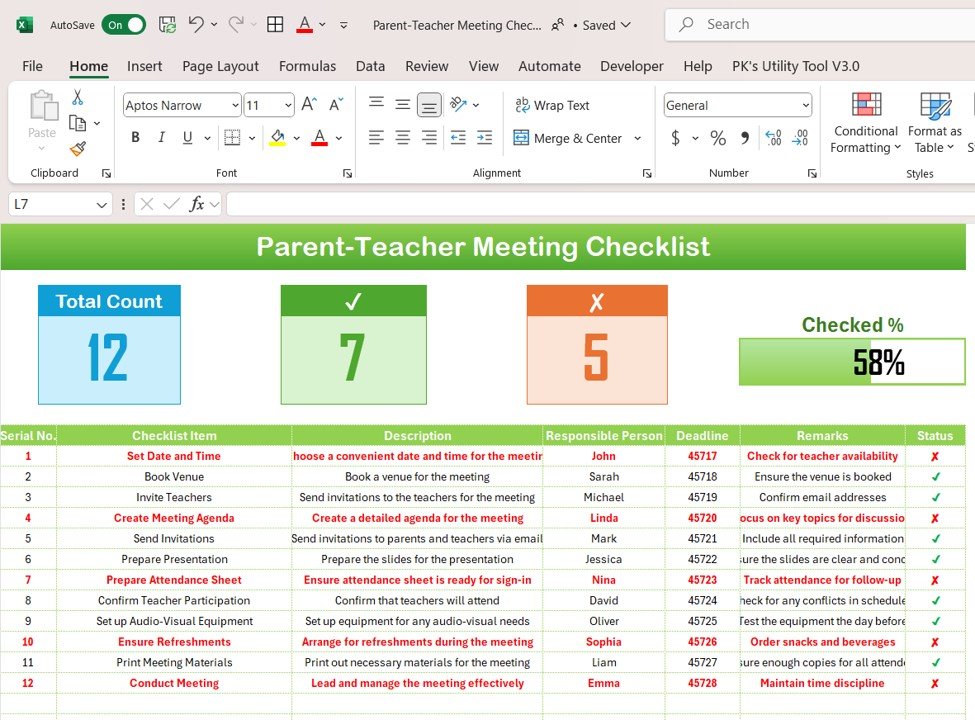Viewport: 975px width, 720px height.
Task: Open the Format as Table menu
Action: [x=935, y=122]
